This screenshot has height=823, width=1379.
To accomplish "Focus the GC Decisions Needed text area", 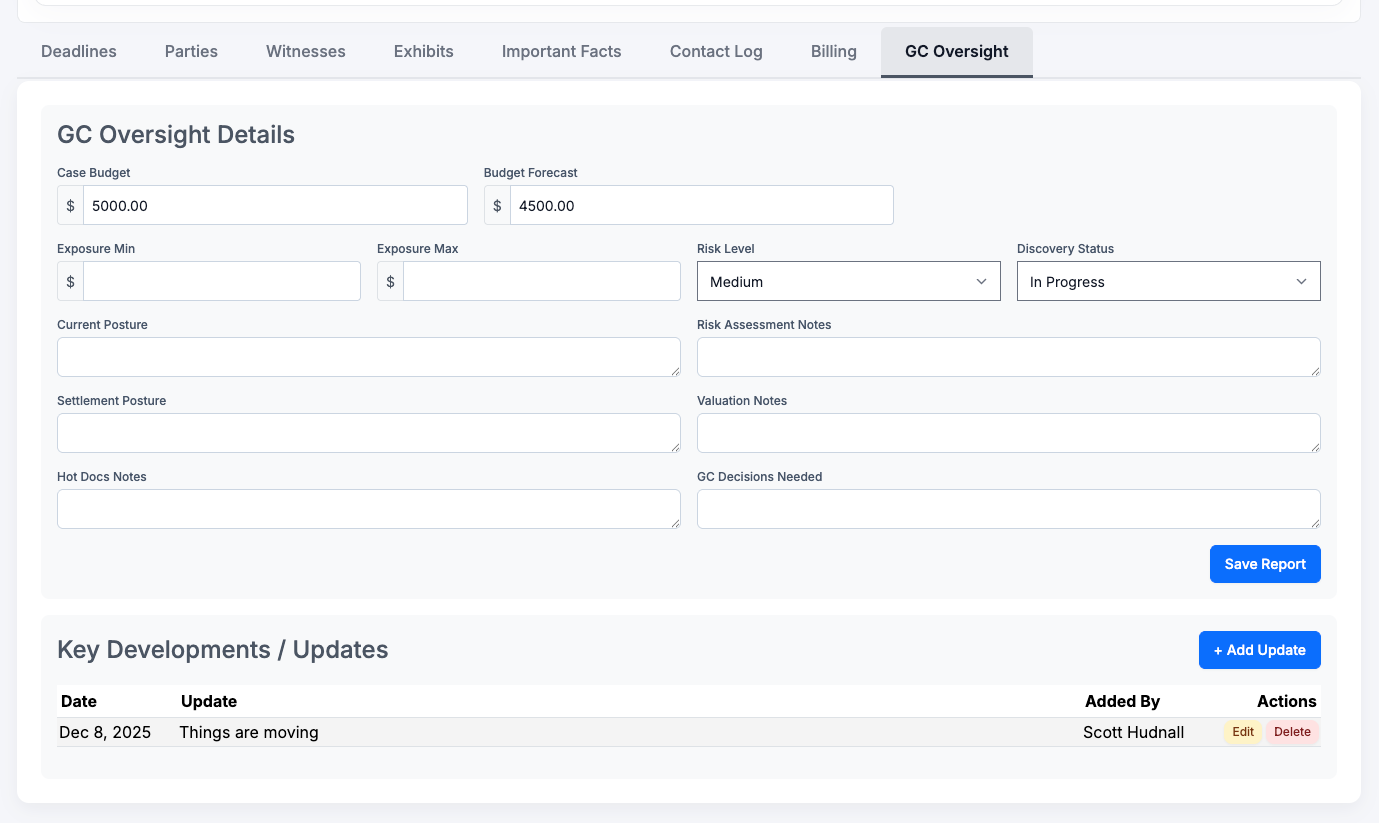I will 1008,509.
